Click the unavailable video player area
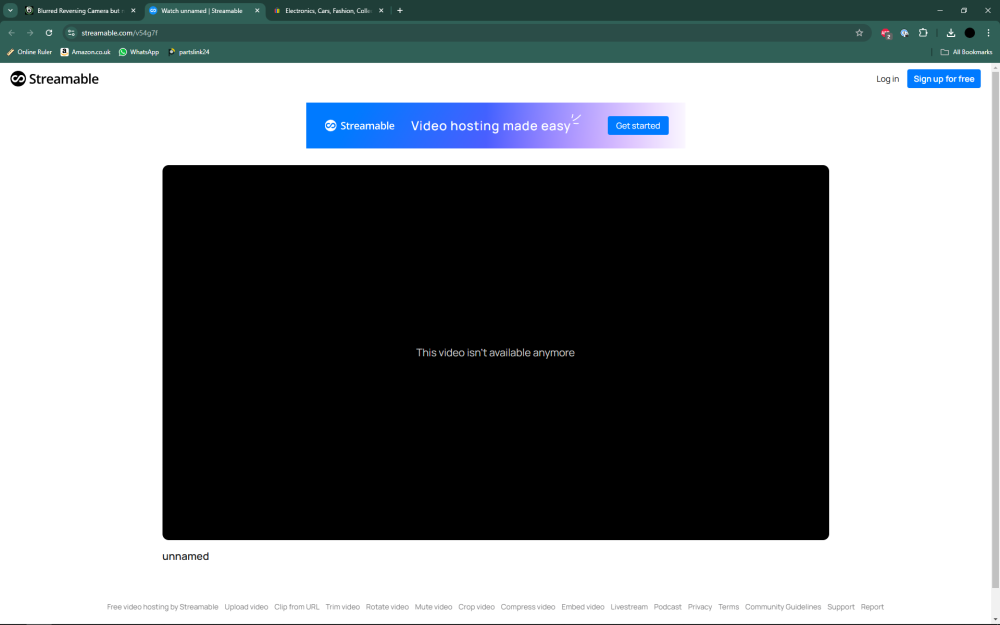This screenshot has width=1000, height=625. (x=496, y=353)
